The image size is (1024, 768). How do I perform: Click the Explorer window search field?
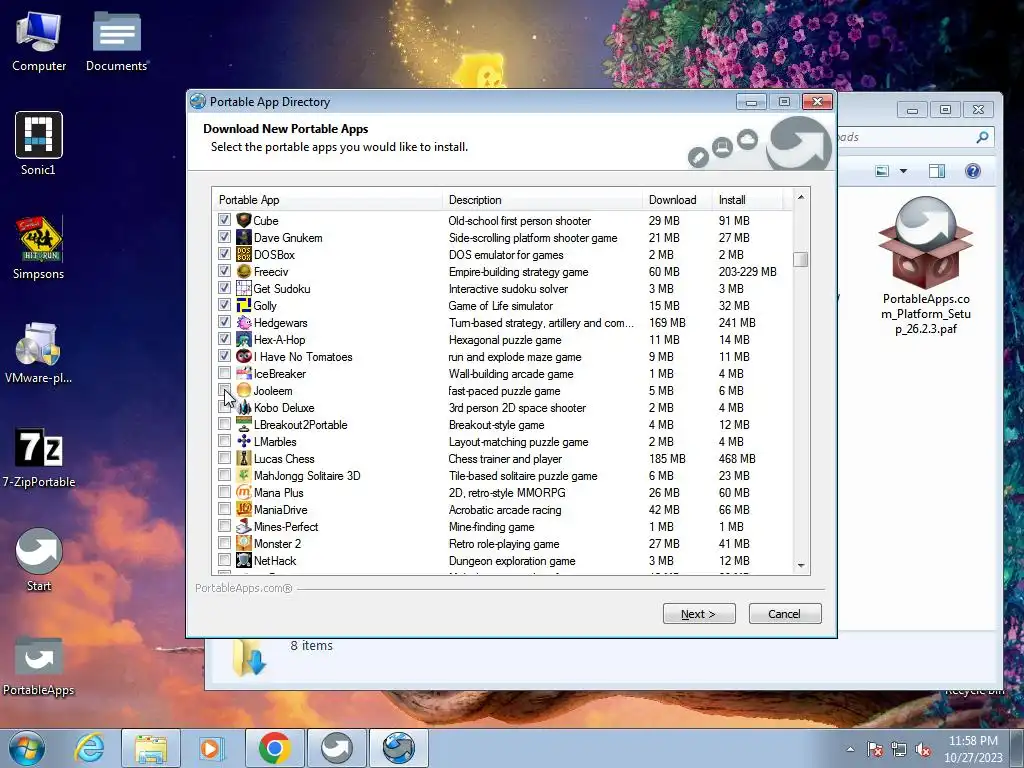click(x=914, y=137)
